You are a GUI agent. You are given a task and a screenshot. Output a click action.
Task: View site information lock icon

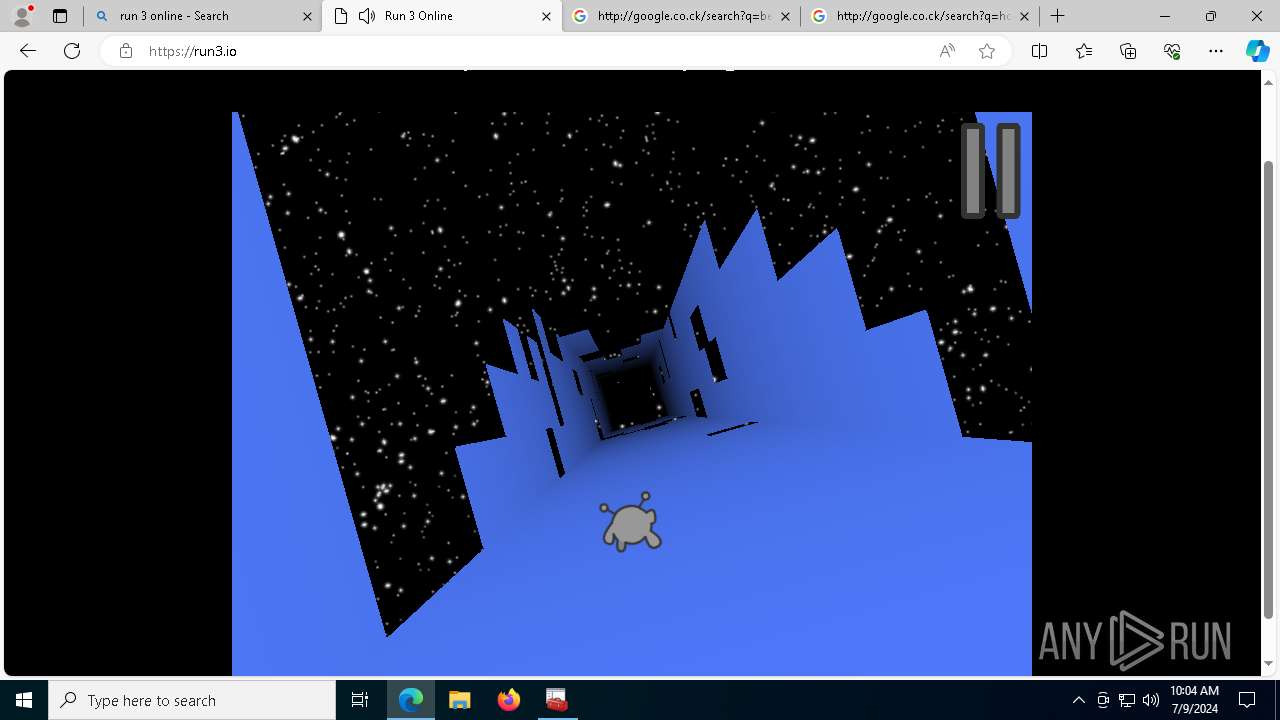(x=126, y=51)
